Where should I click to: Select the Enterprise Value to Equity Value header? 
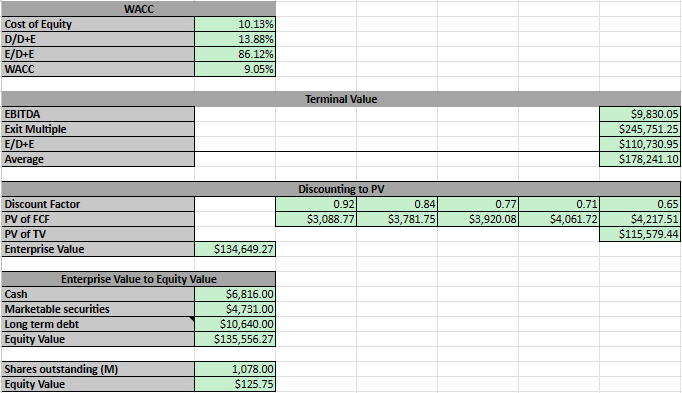pyautogui.click(x=139, y=279)
